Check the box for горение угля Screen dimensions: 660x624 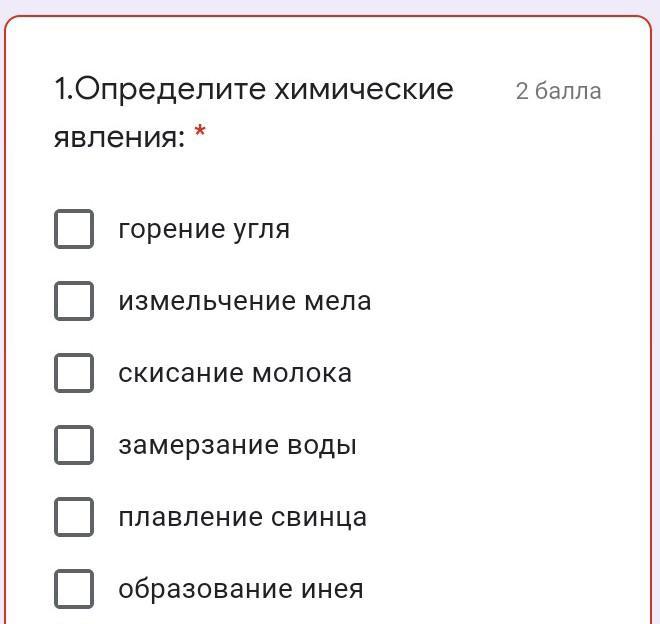coord(74,229)
